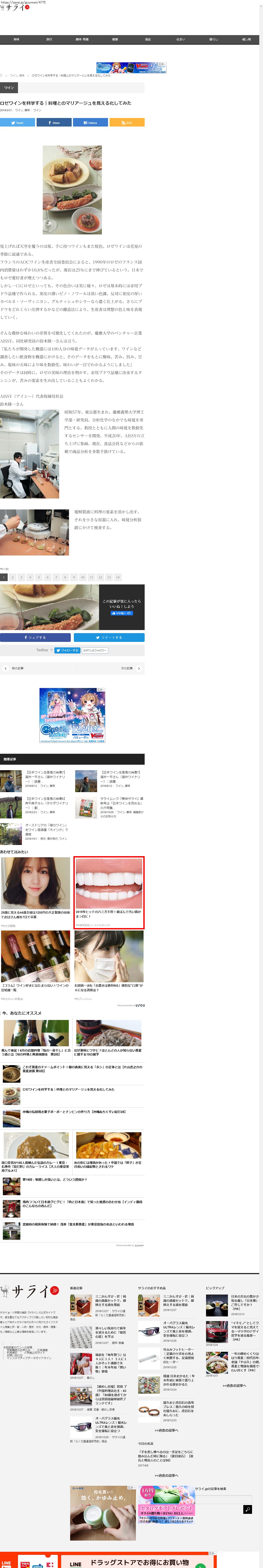263x1568 pixels.
Task: Go to next article with right chevron
Action: (139, 668)
